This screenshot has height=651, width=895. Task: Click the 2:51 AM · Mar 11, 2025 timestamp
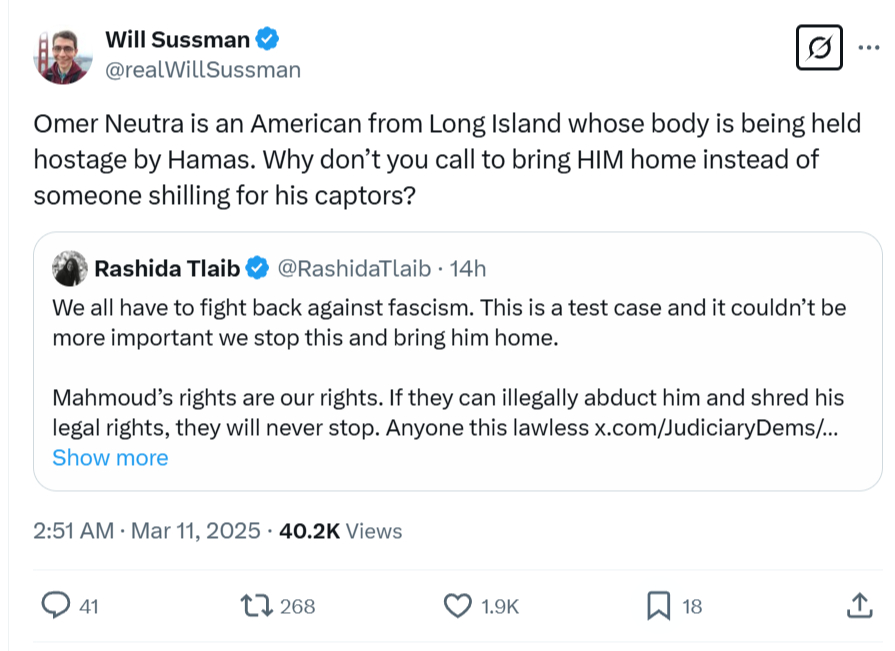pyautogui.click(x=147, y=531)
